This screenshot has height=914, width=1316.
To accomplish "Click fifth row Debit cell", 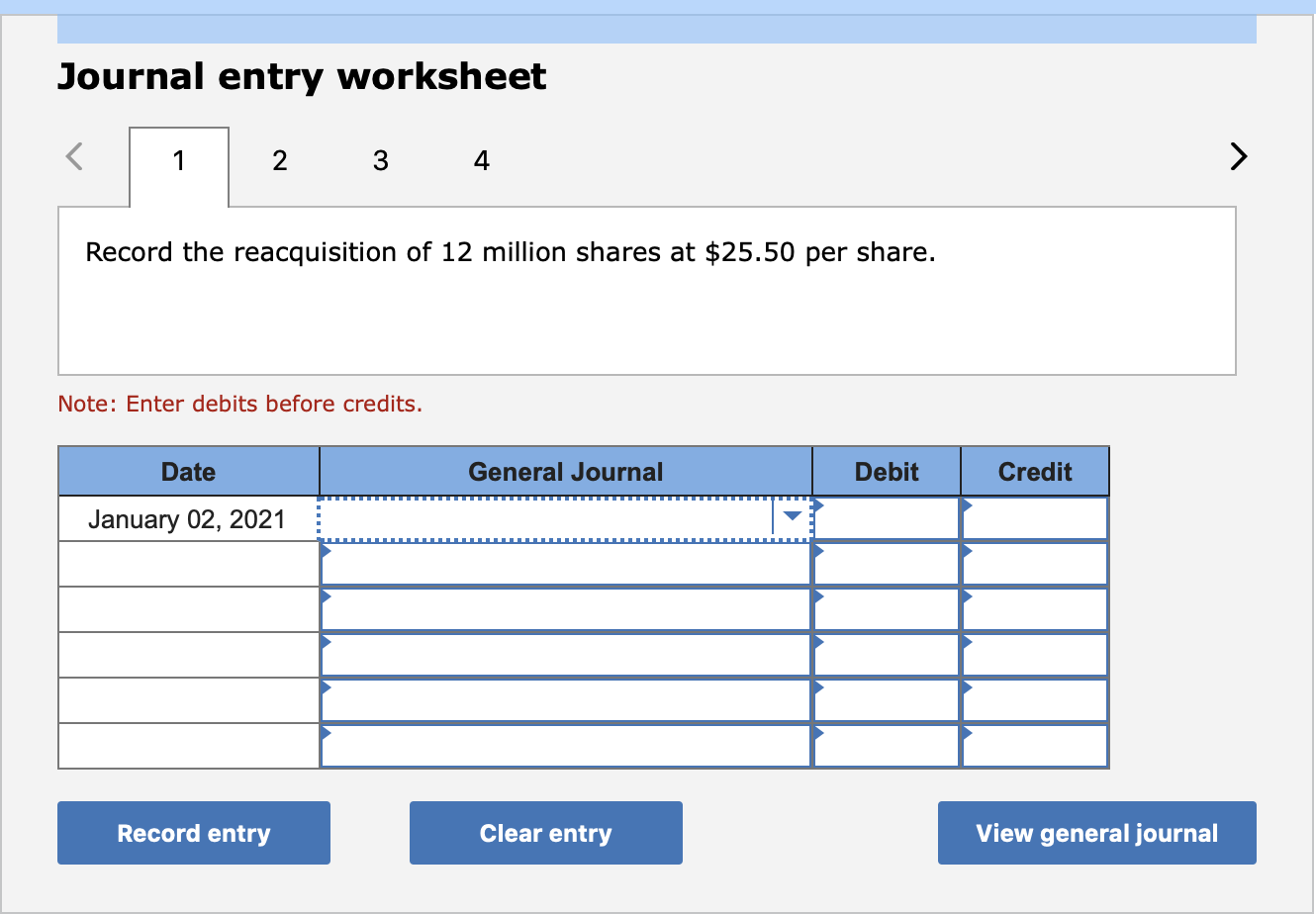I will 887,700.
